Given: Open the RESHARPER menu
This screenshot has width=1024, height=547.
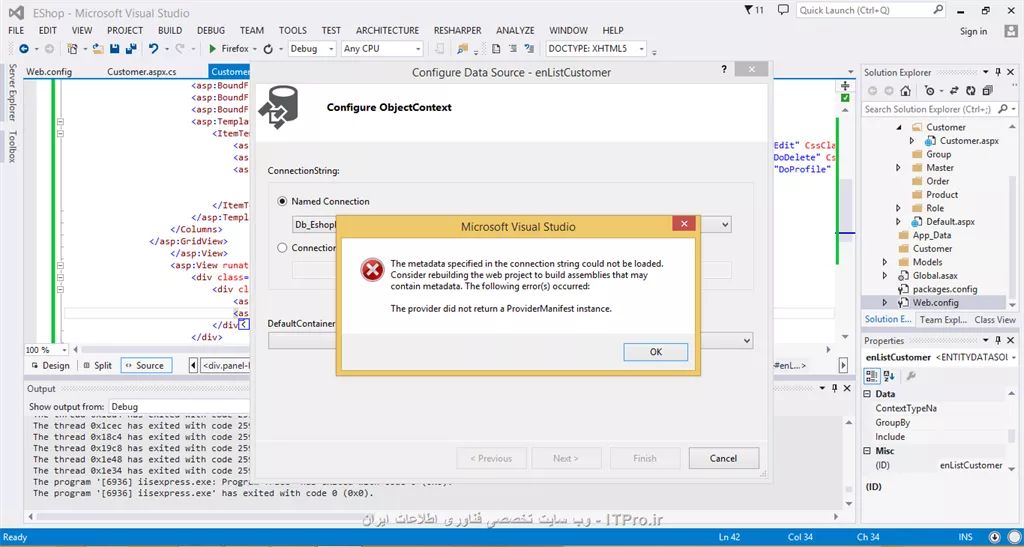Looking at the screenshot, I should click(458, 31).
